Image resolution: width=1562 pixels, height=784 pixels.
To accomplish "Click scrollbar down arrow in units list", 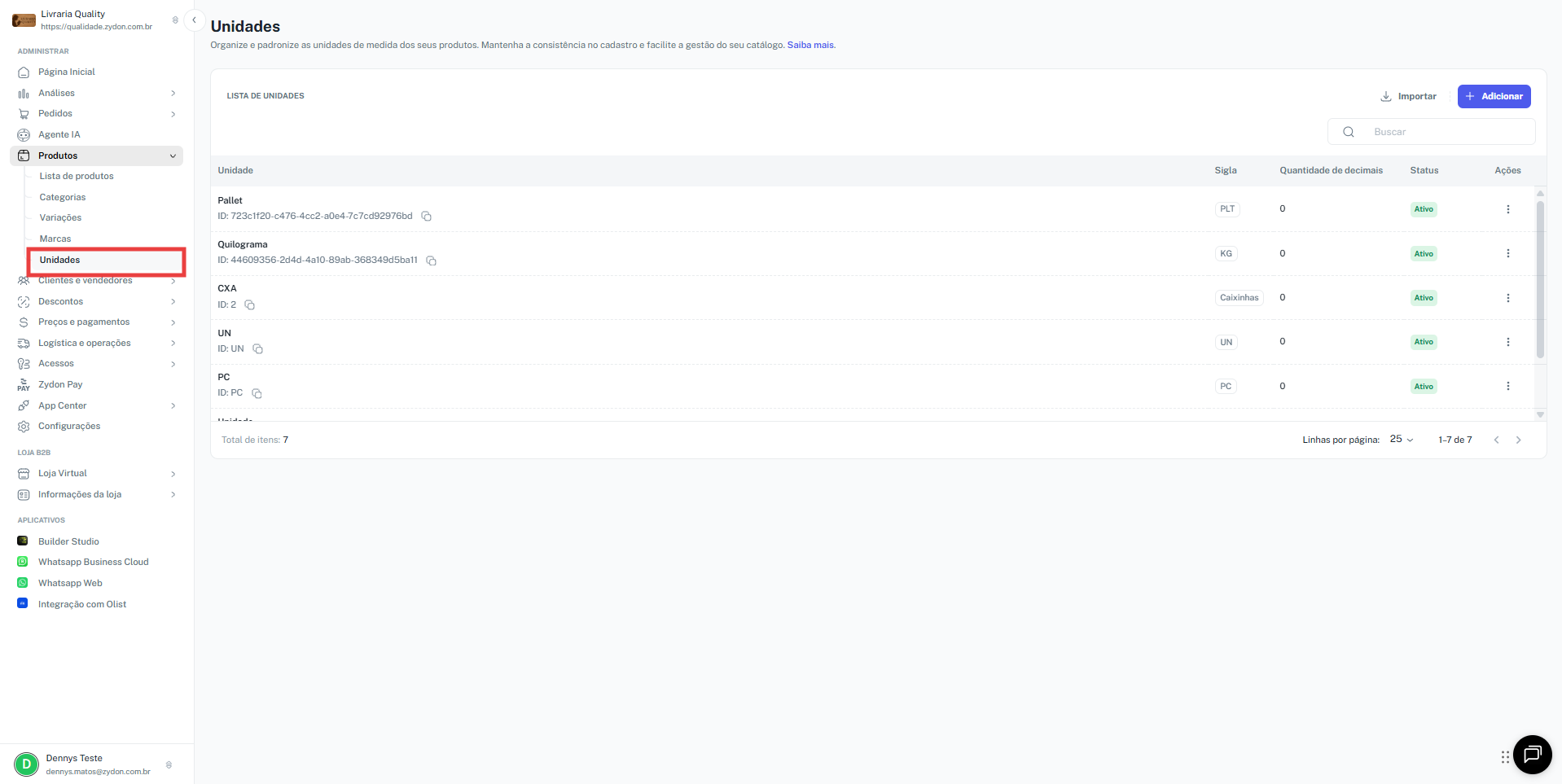I will click(1540, 414).
